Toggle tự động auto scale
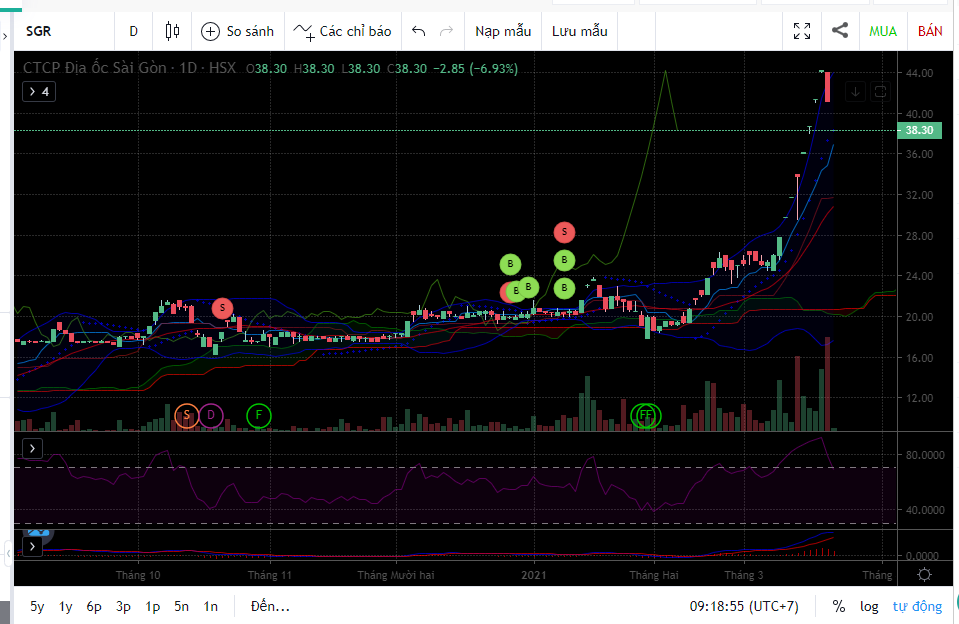The image size is (959, 624). (x=917, y=606)
